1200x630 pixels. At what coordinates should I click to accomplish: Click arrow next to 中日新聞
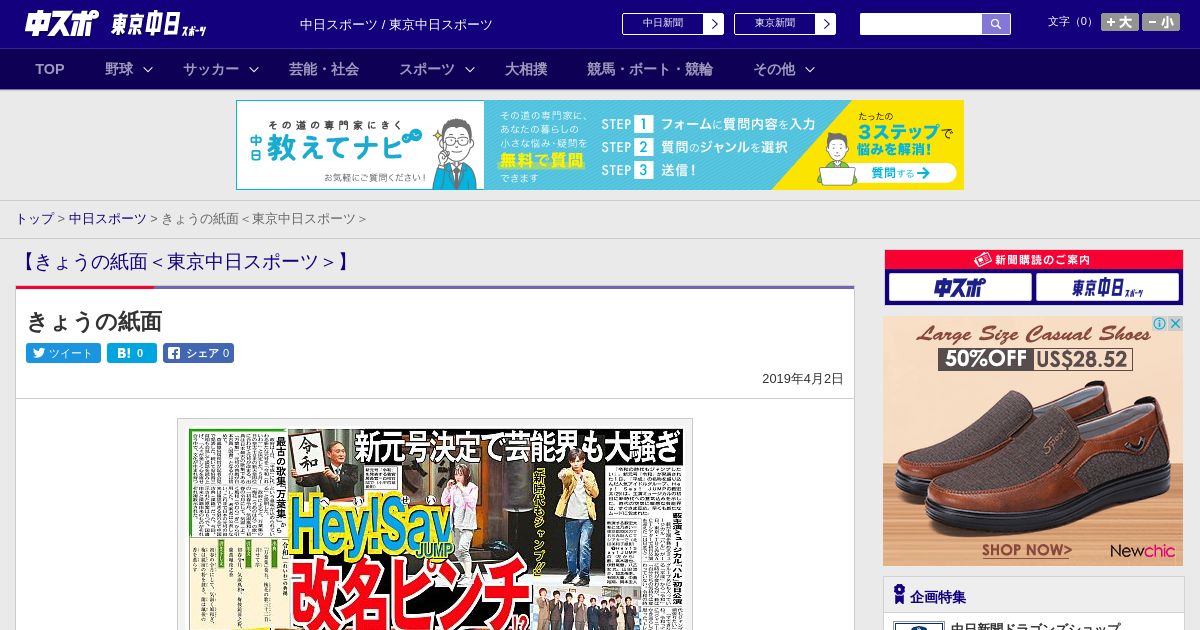[x=714, y=24]
